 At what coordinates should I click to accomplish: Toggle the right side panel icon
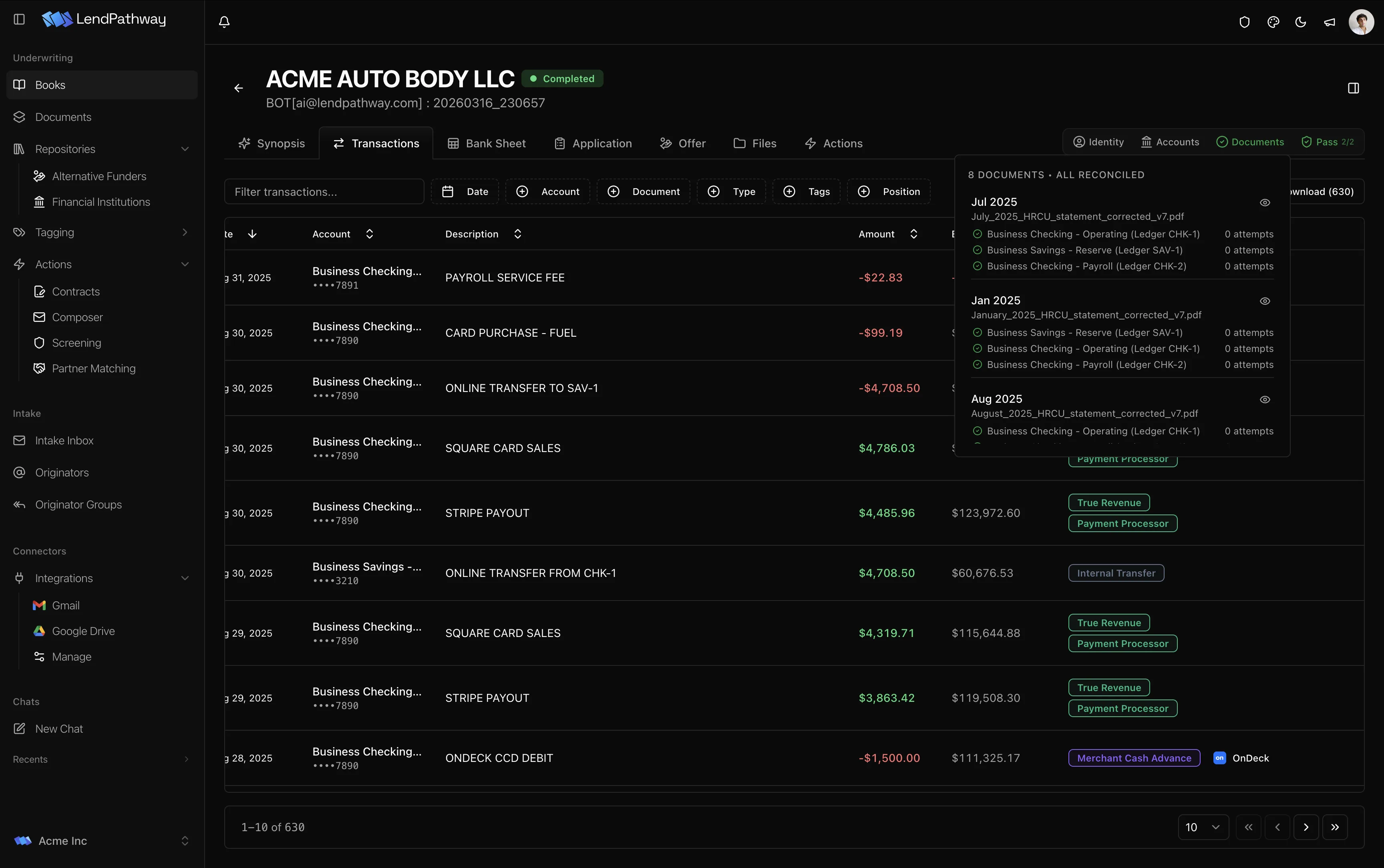pyautogui.click(x=1353, y=88)
